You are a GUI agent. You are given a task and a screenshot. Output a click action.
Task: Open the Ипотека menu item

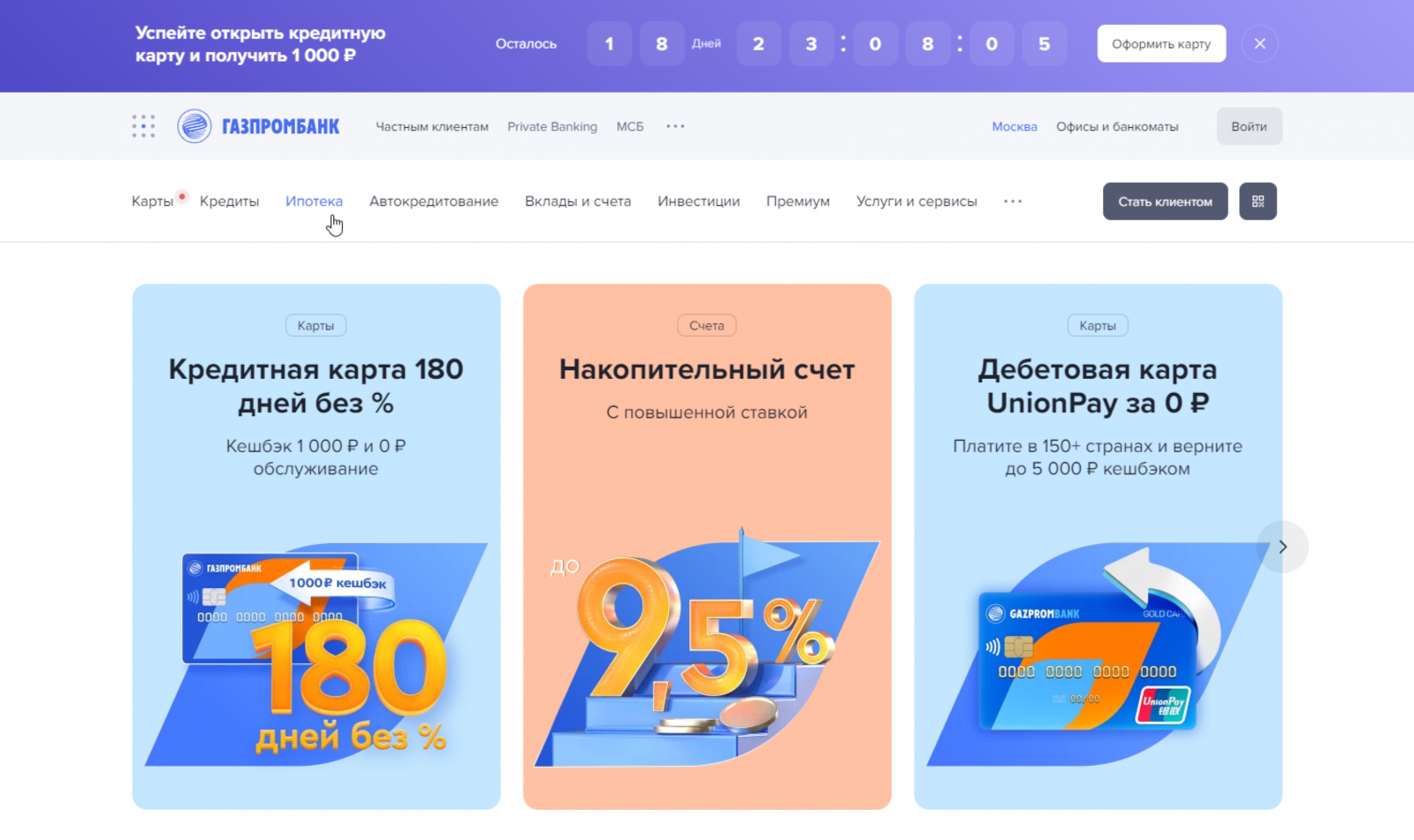[314, 201]
